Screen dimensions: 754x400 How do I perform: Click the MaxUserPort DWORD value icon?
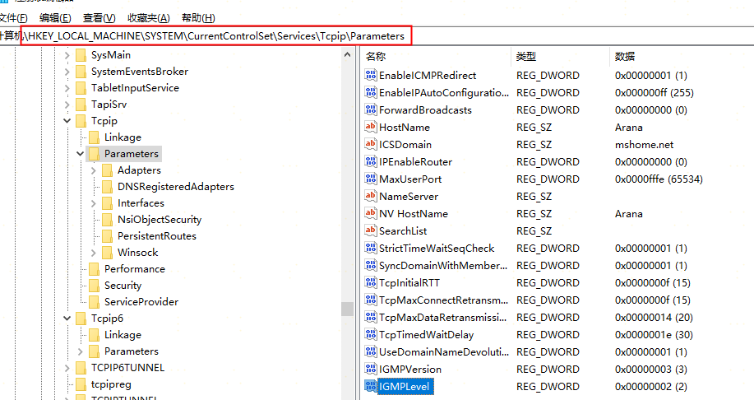(371, 179)
